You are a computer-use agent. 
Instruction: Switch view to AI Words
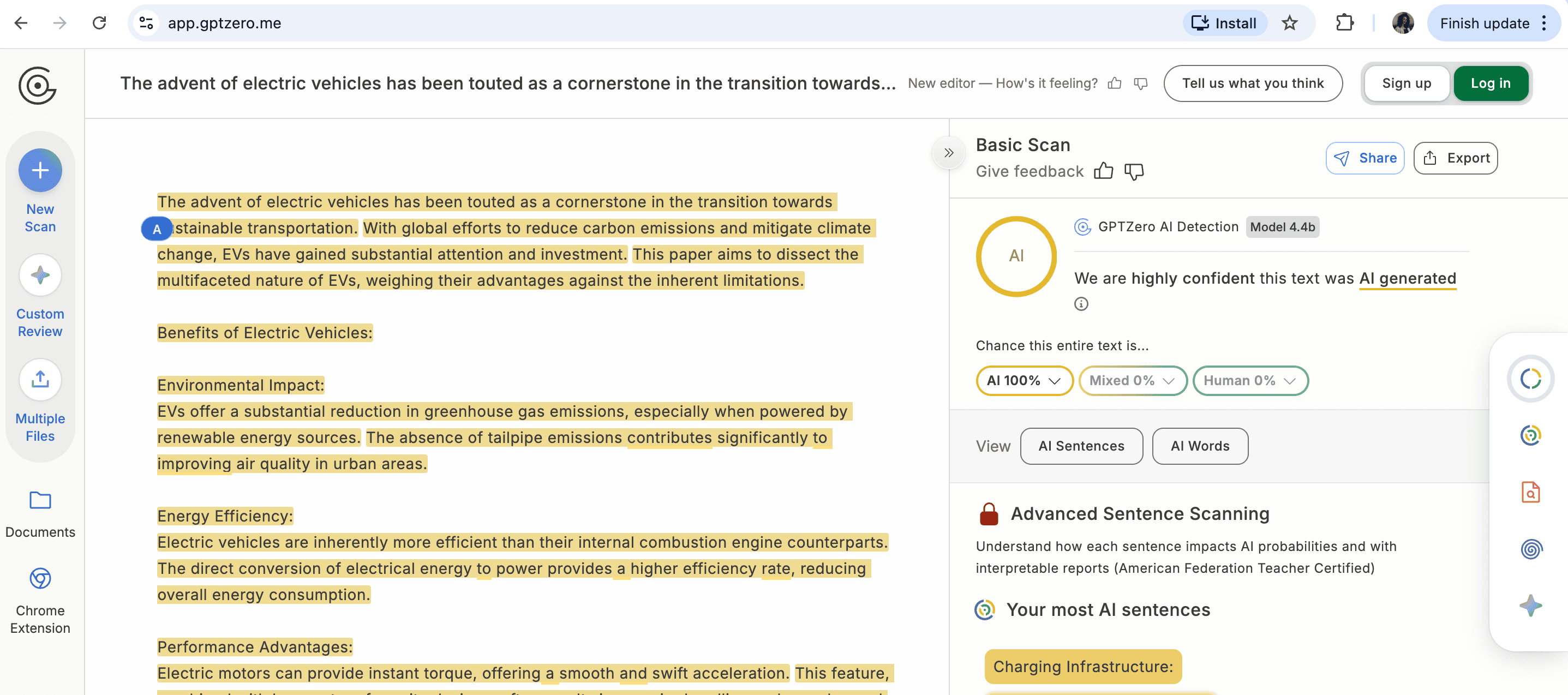point(1200,446)
